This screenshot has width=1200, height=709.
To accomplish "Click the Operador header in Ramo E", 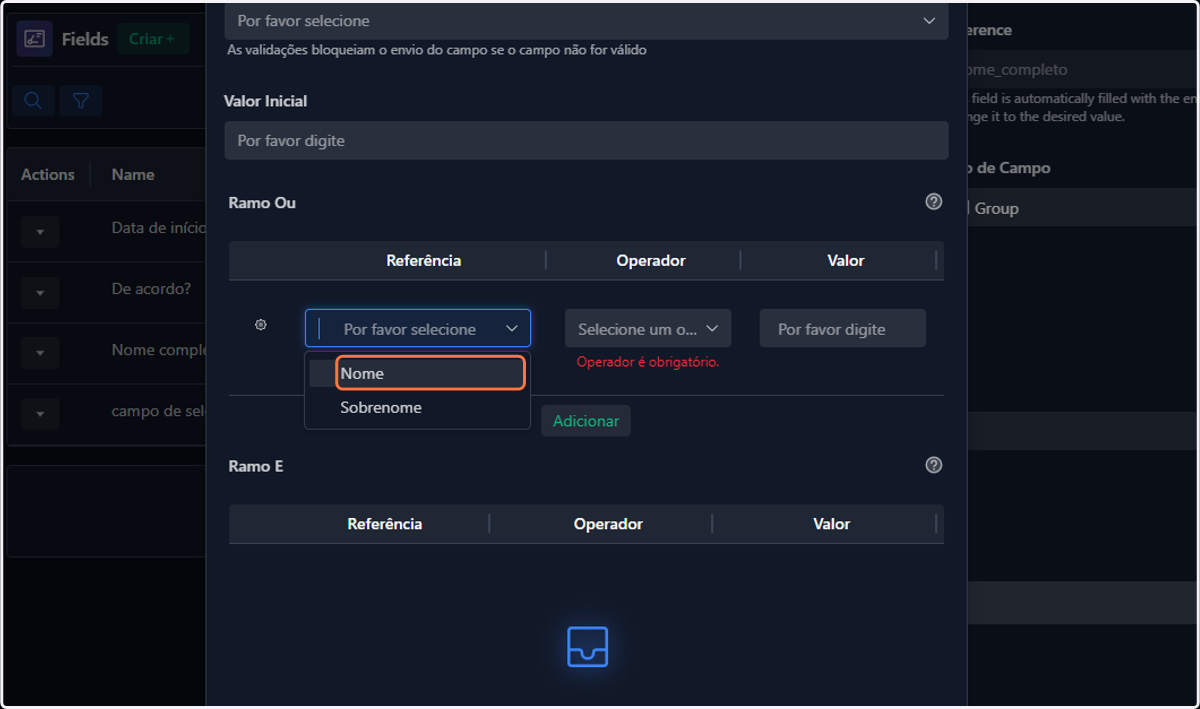I will [608, 523].
